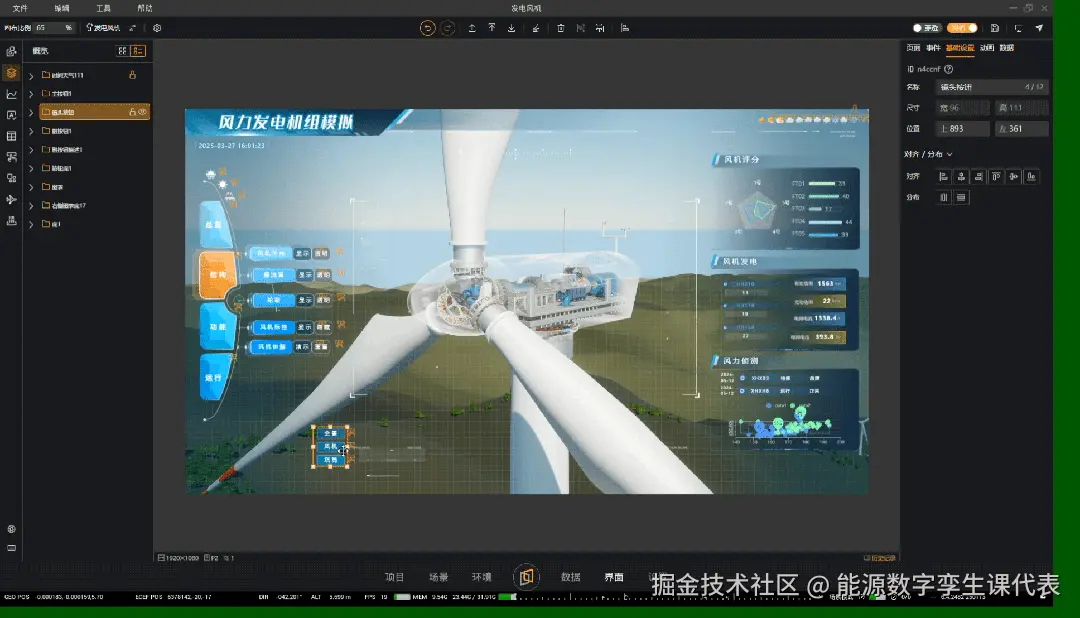Viewport: 1080px width, 618px height.
Task: Expand the first folder in layer tree
Action: coord(31,75)
